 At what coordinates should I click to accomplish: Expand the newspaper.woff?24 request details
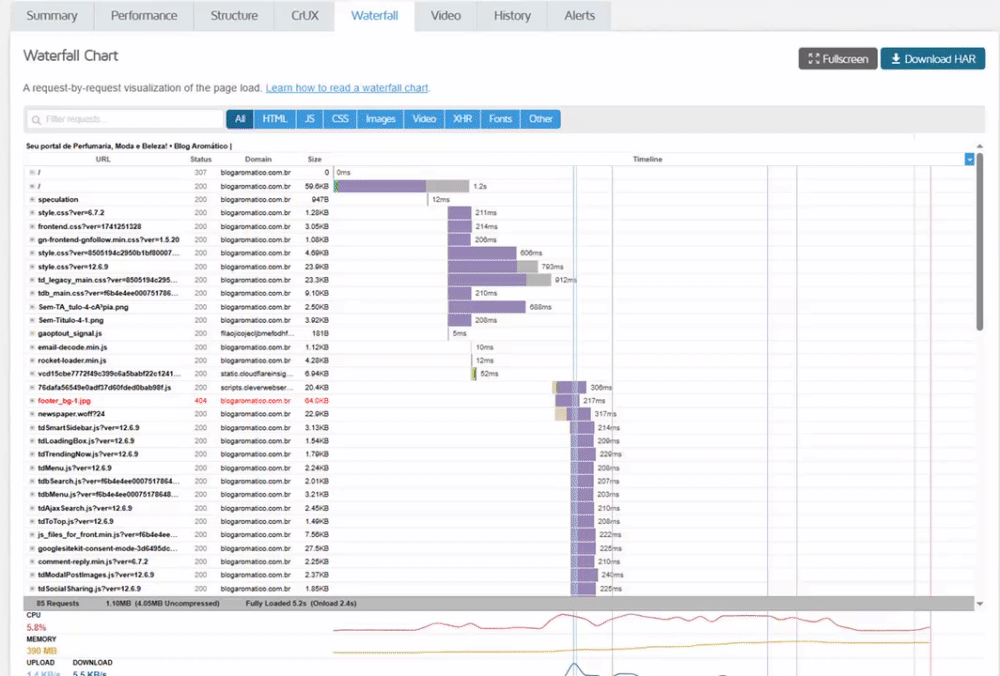[x=32, y=415]
